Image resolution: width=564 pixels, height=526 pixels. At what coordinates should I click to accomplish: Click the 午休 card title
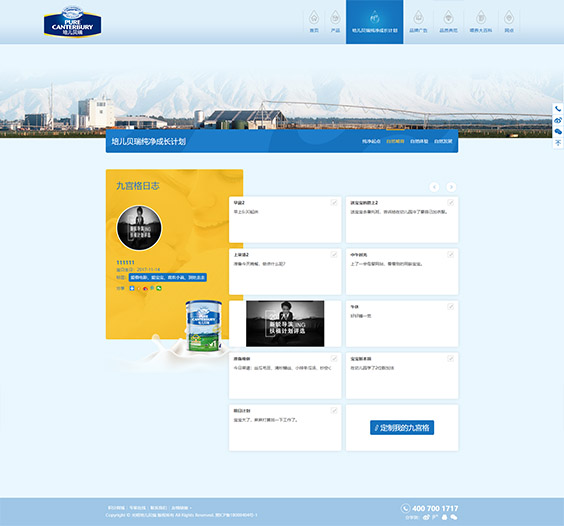[355, 307]
